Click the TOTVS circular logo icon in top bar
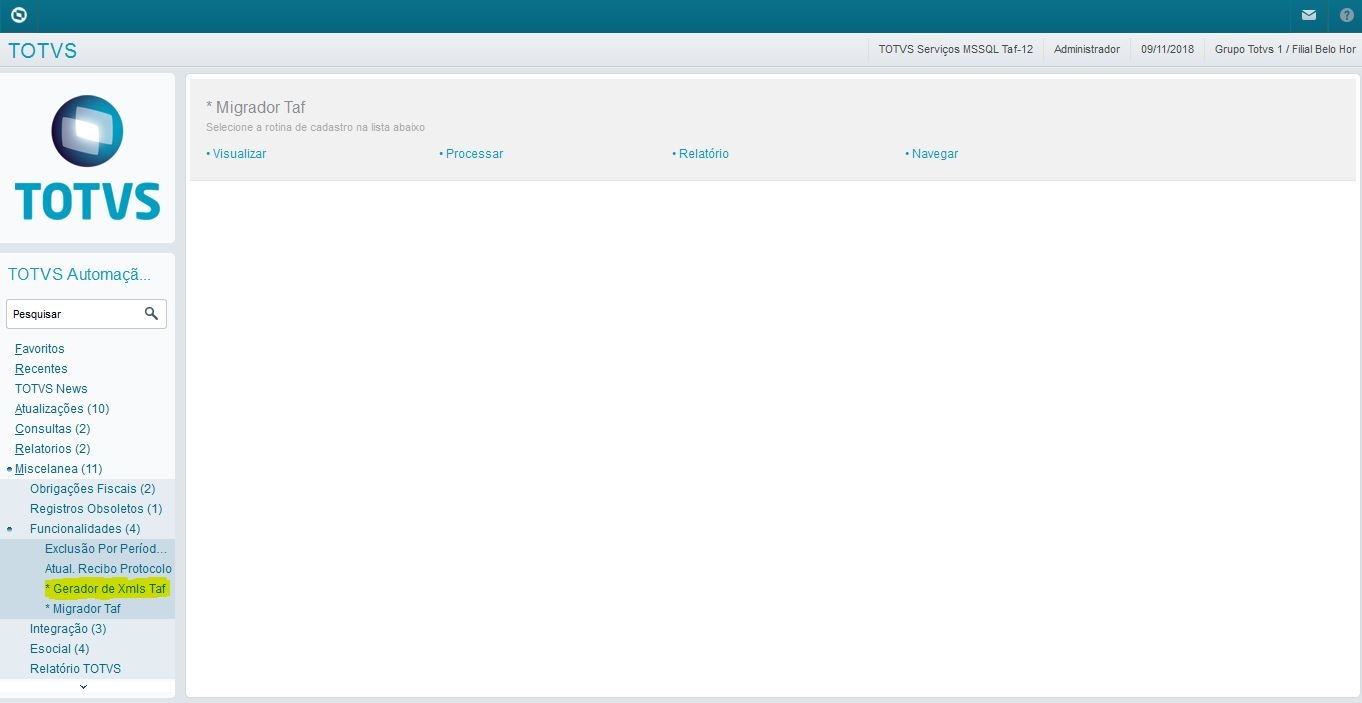The width and height of the screenshot is (1362, 703). click(x=18, y=15)
